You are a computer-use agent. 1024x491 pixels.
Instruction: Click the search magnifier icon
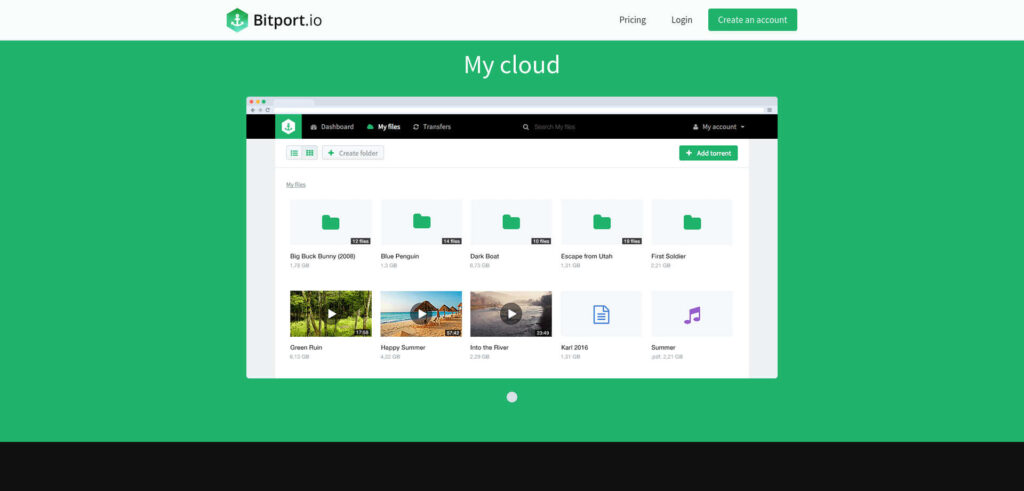526,127
